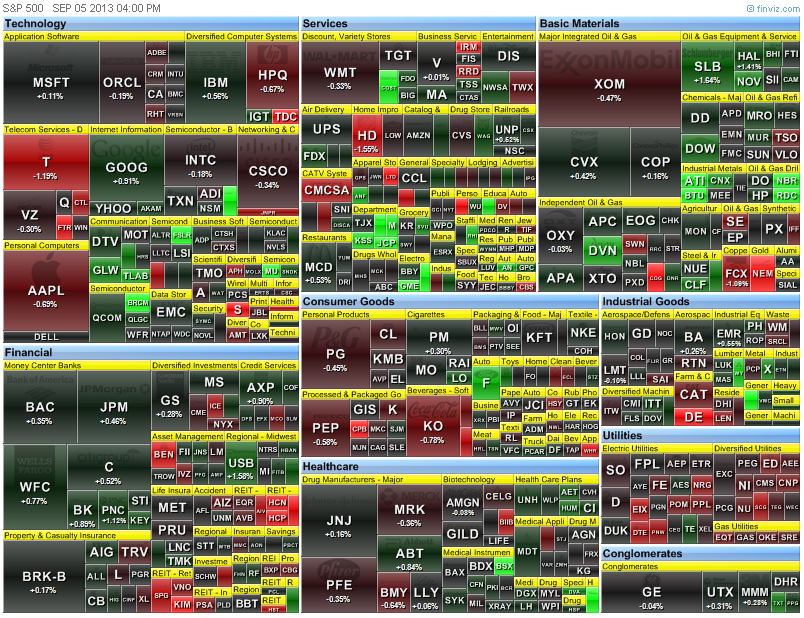Open the Services sector header

[x=418, y=24]
